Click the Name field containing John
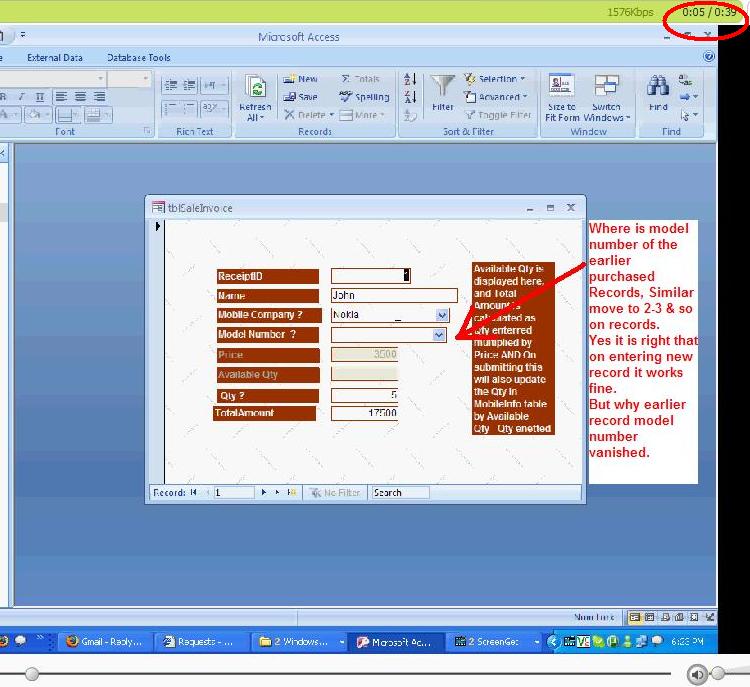Image resolution: width=750 pixels, height=687 pixels. [394, 295]
